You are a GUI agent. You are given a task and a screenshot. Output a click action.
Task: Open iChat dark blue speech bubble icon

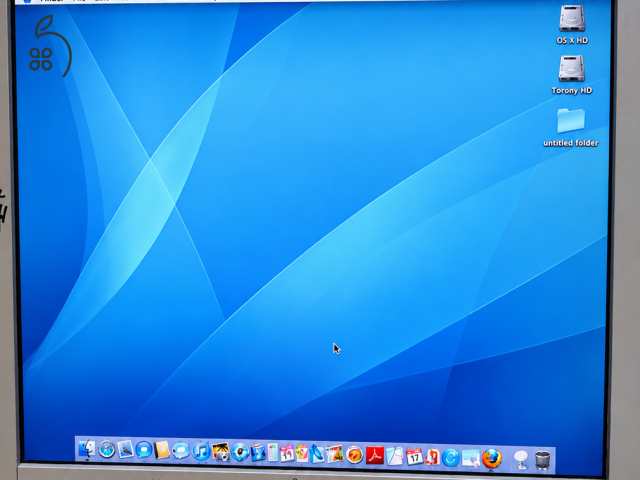[144, 450]
